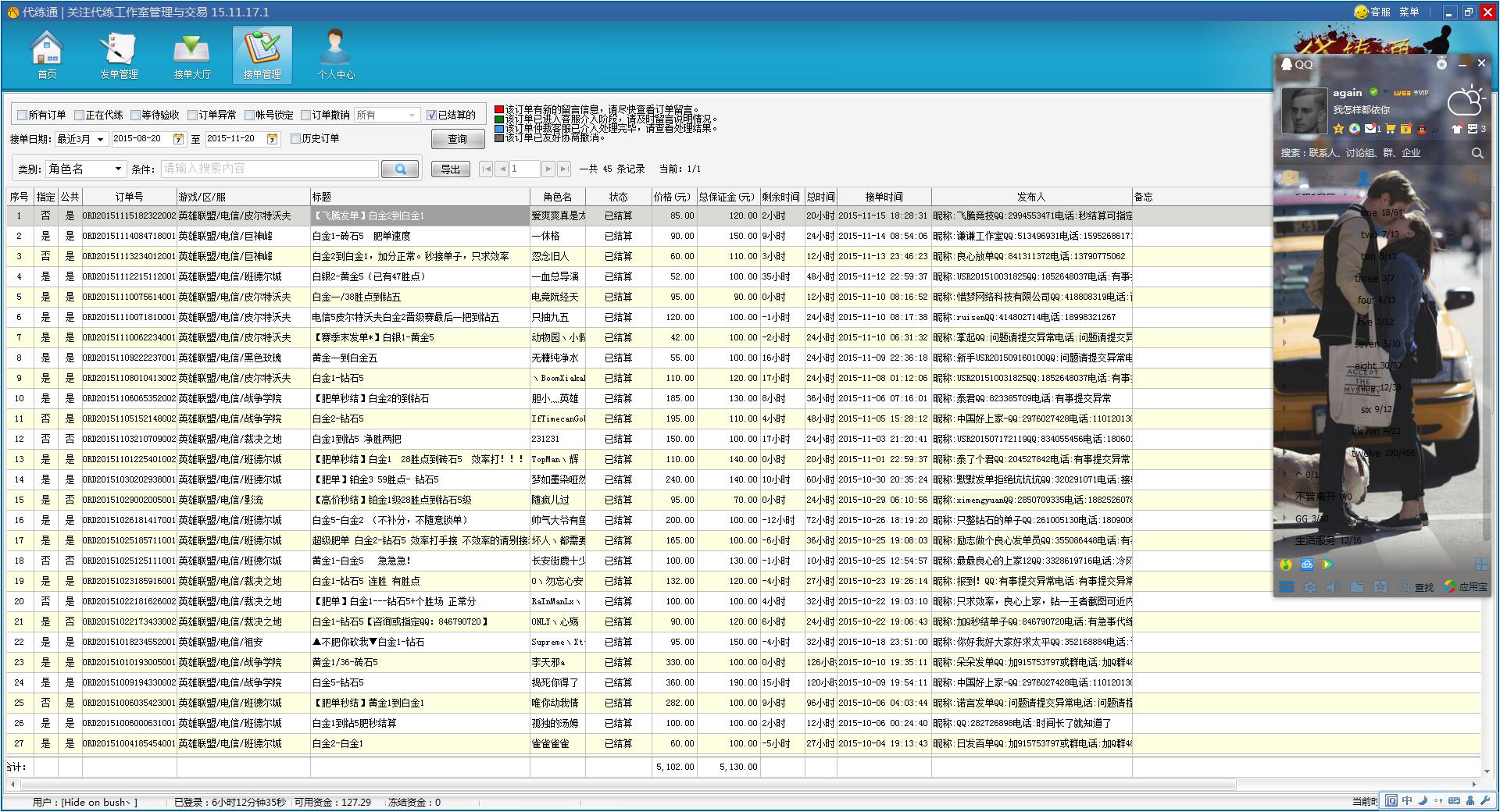Go to 接单大厅 order hall

[191, 55]
